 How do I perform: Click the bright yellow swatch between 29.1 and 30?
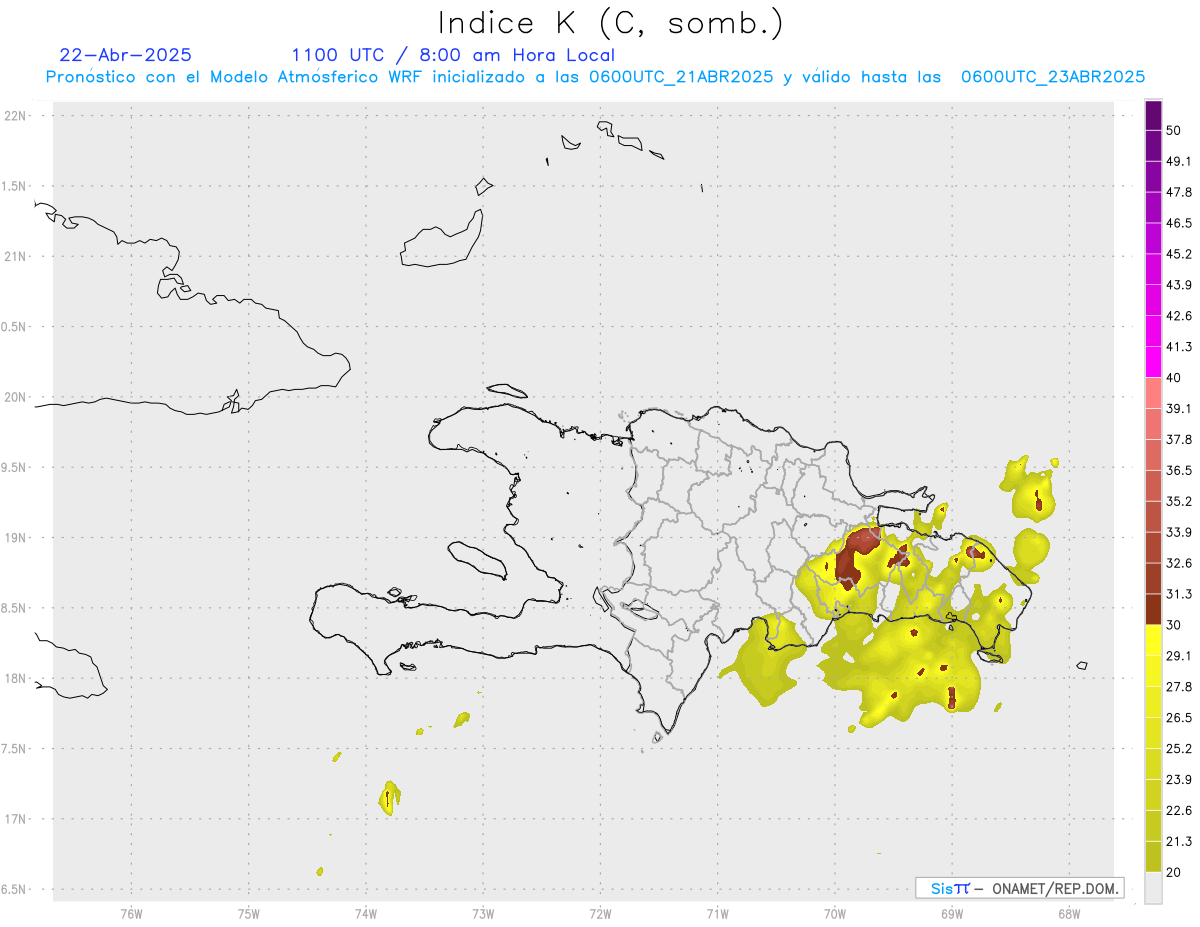[1153, 640]
